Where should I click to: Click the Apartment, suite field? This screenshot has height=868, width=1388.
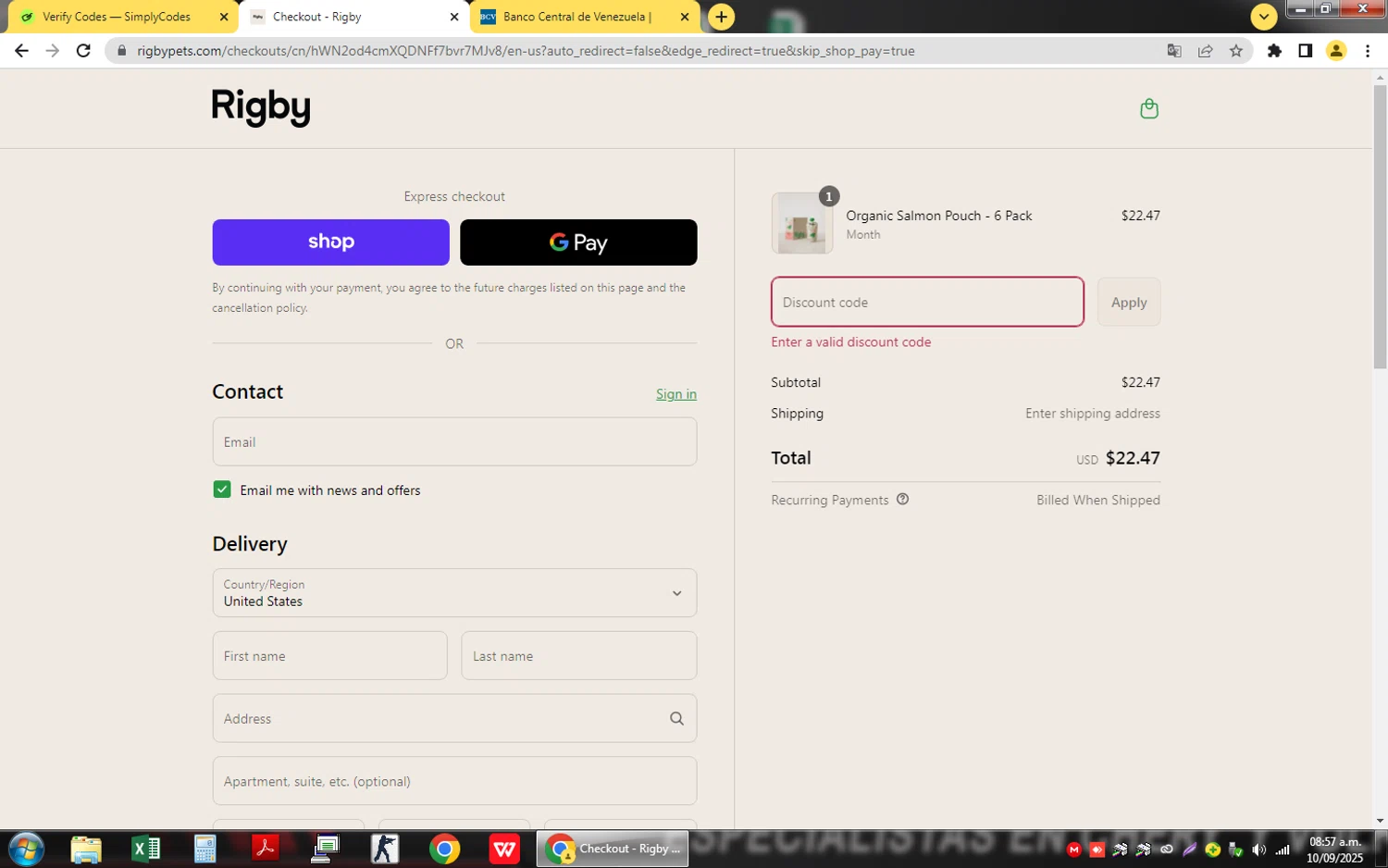tap(454, 781)
